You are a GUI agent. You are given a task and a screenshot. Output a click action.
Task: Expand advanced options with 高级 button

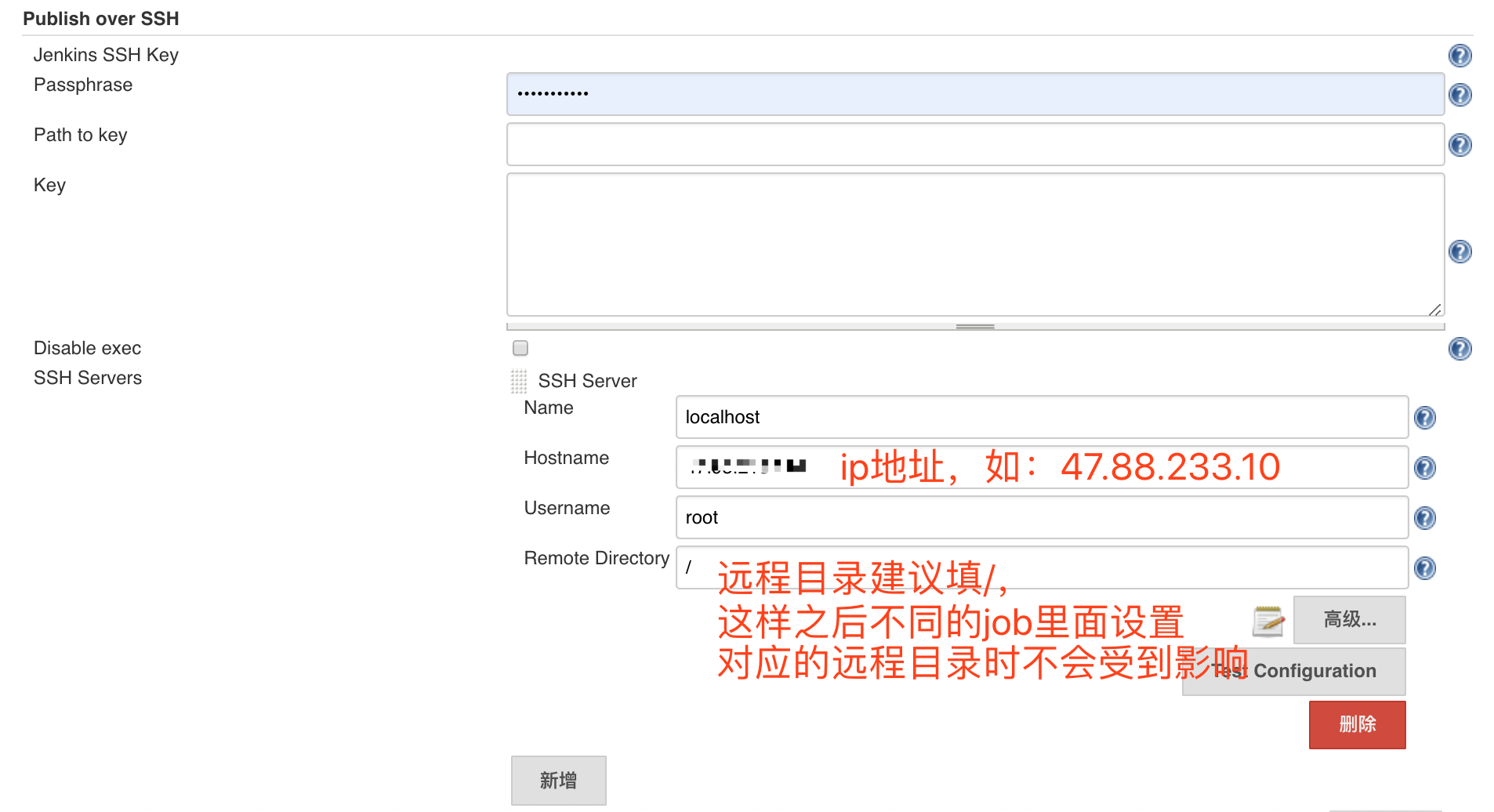[1349, 620]
